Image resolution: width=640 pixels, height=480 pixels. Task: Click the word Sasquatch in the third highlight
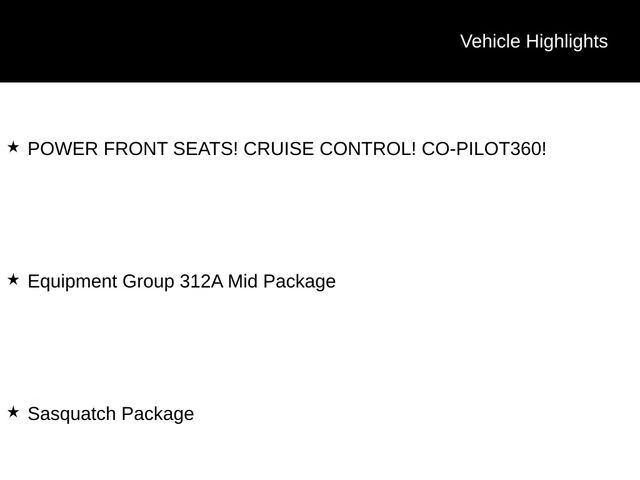point(70,413)
